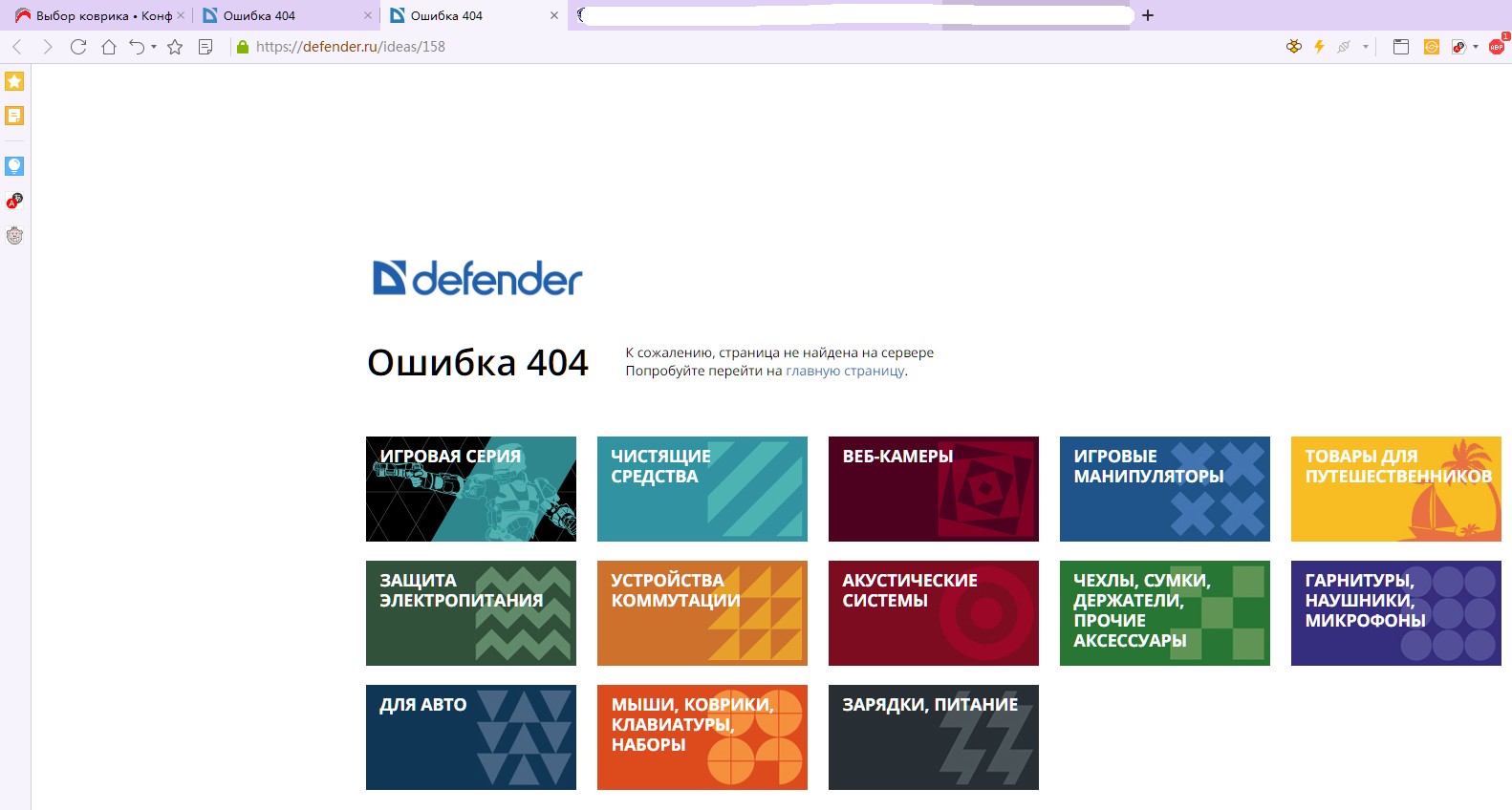This screenshot has width=1512, height=810.
Task: Open the "Для авто" category tile
Action: click(471, 737)
